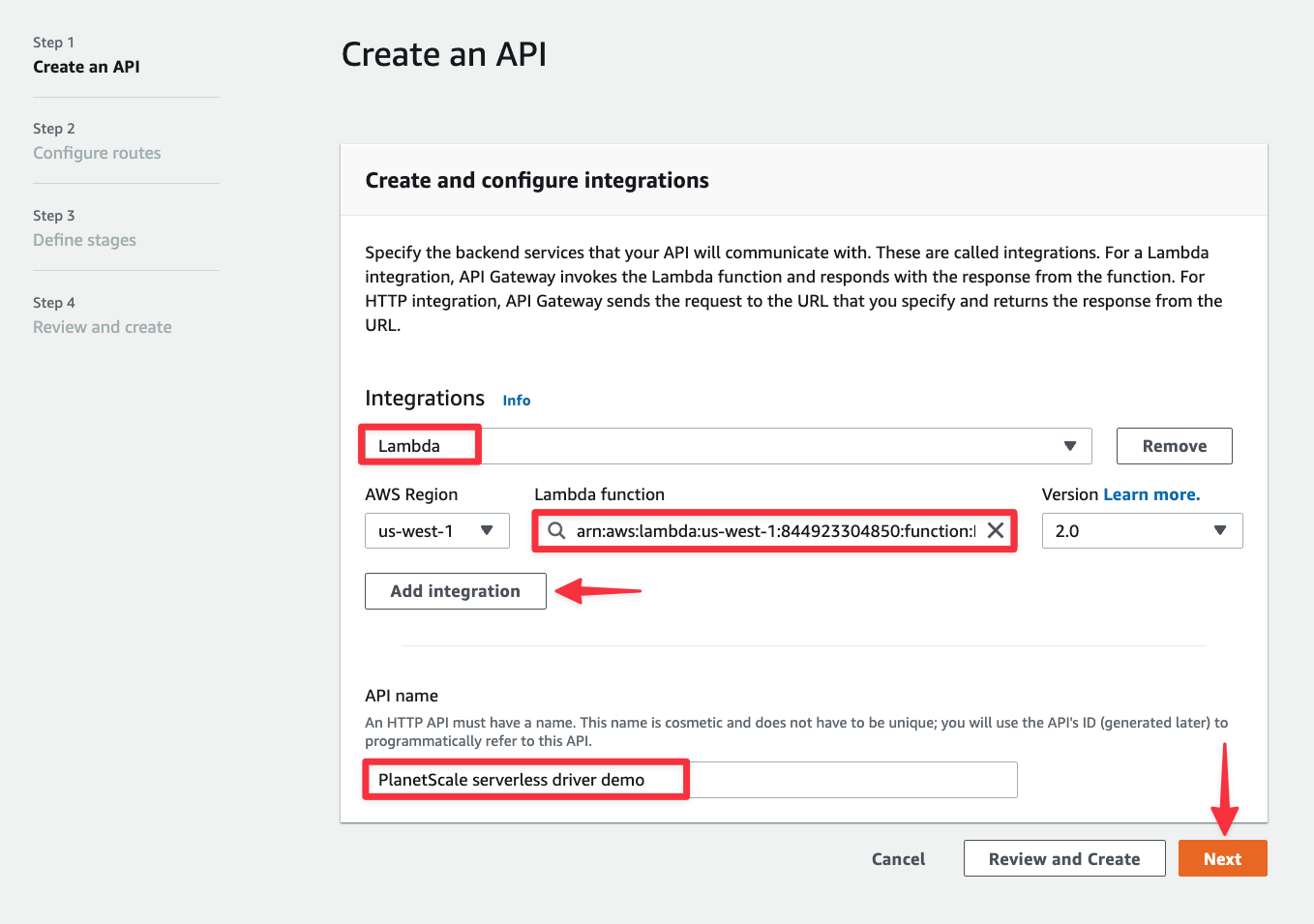Go to Step 2 Configure routes
Viewport: 1314px width, 924px height.
pyautogui.click(x=97, y=153)
